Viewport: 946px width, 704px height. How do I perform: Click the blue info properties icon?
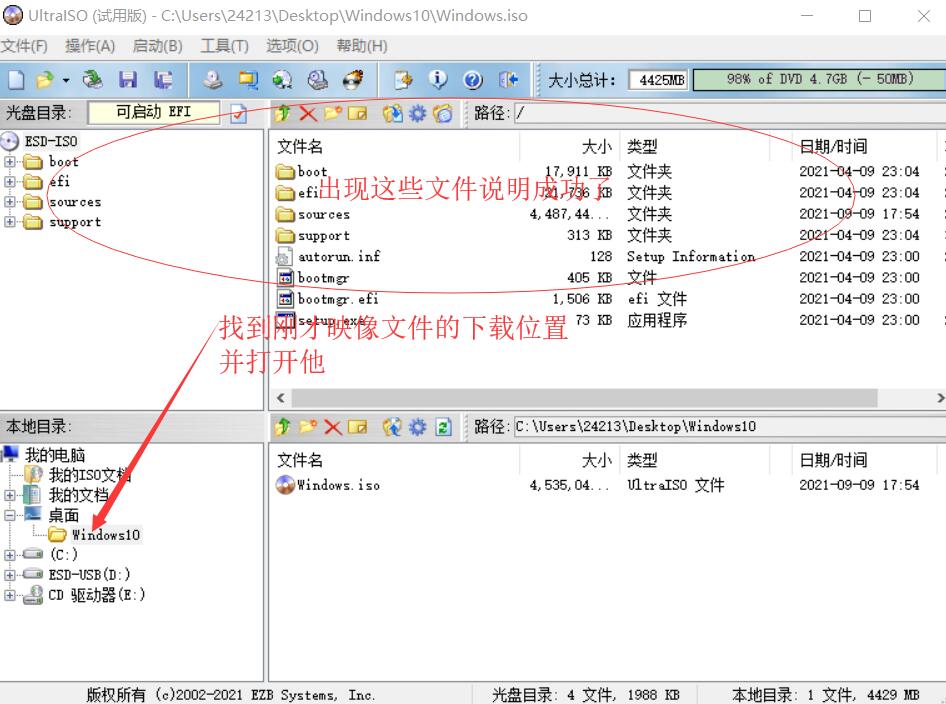[437, 80]
